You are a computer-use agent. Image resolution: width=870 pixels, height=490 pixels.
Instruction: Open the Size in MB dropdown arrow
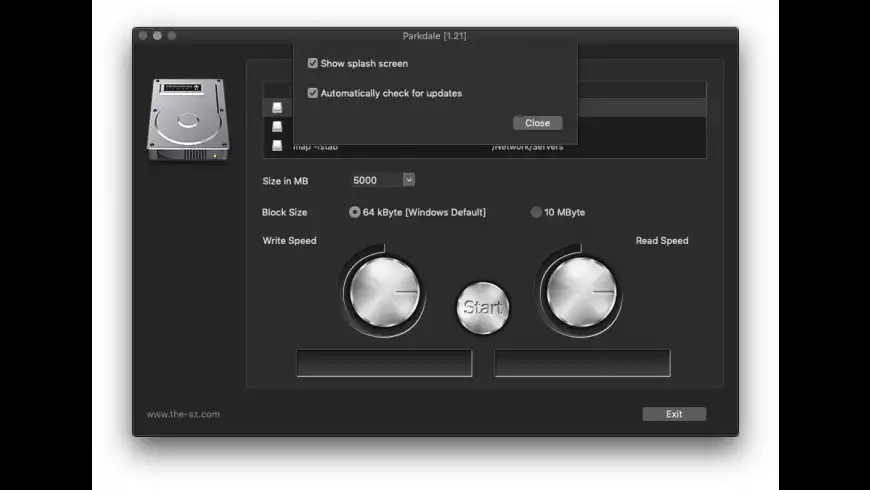click(409, 180)
